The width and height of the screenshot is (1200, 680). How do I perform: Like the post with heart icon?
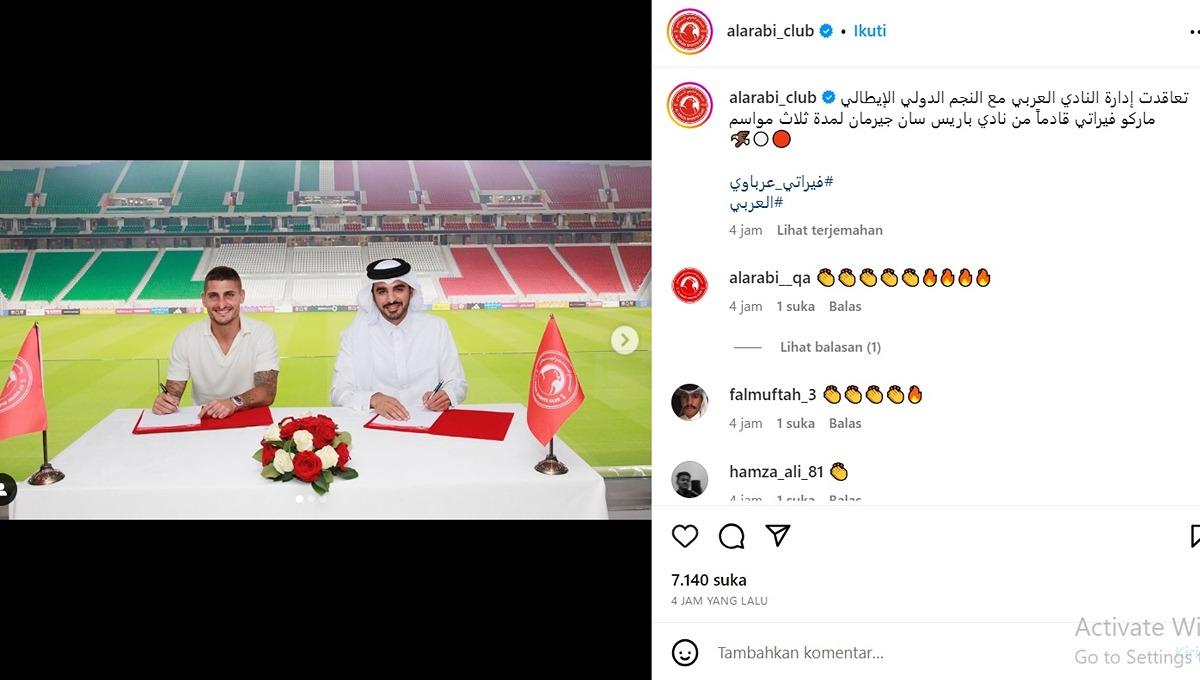tap(685, 536)
